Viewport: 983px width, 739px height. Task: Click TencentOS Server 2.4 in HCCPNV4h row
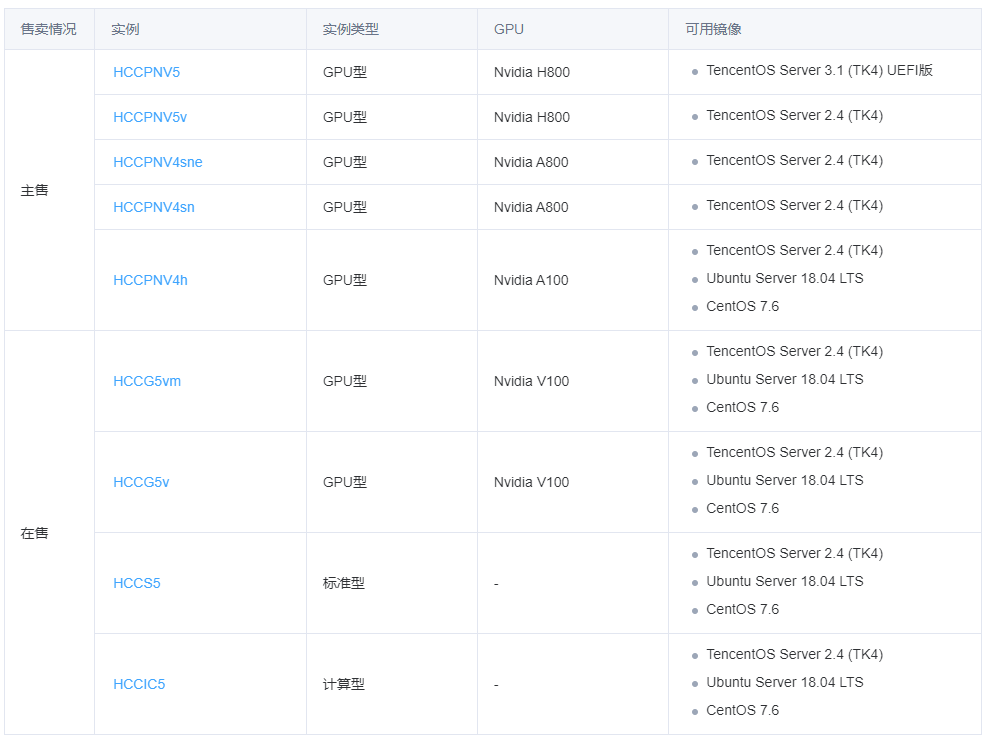tap(794, 251)
